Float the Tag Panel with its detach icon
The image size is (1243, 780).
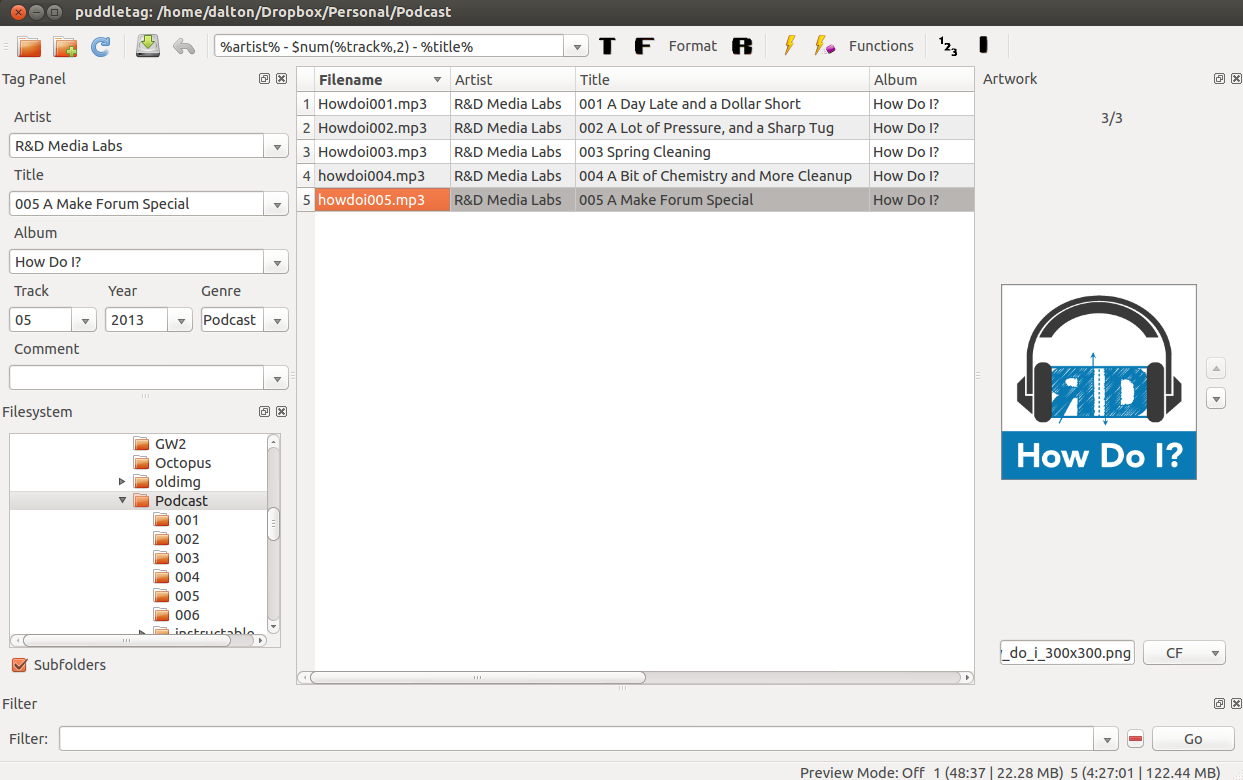tap(264, 79)
